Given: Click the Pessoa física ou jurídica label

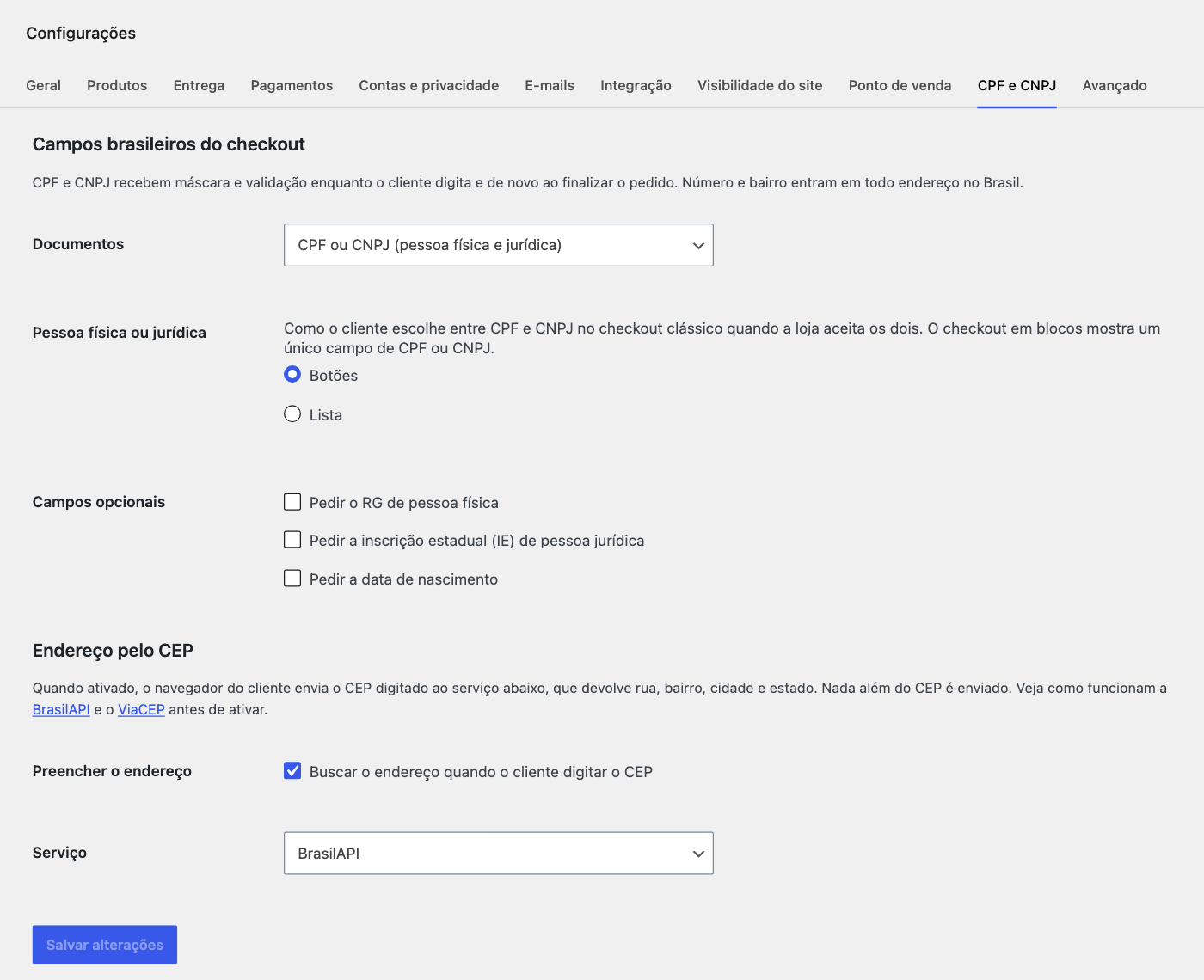Looking at the screenshot, I should 120,333.
